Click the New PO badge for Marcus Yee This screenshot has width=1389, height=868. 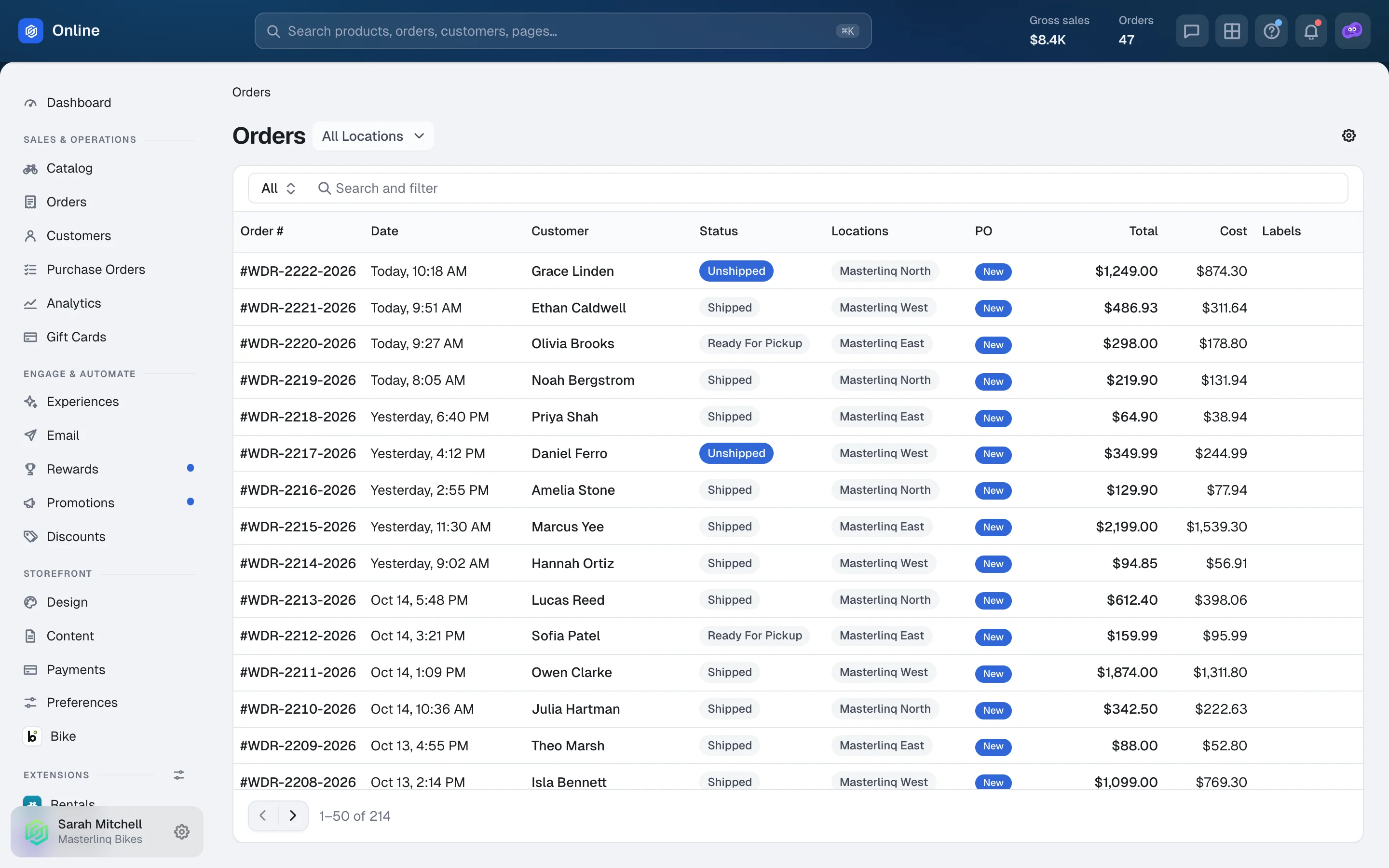(993, 527)
